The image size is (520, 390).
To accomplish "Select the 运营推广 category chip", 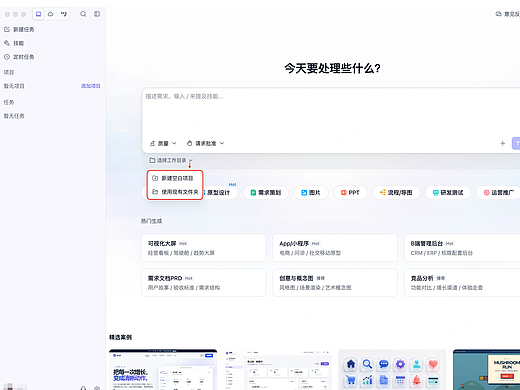I will [499, 193].
